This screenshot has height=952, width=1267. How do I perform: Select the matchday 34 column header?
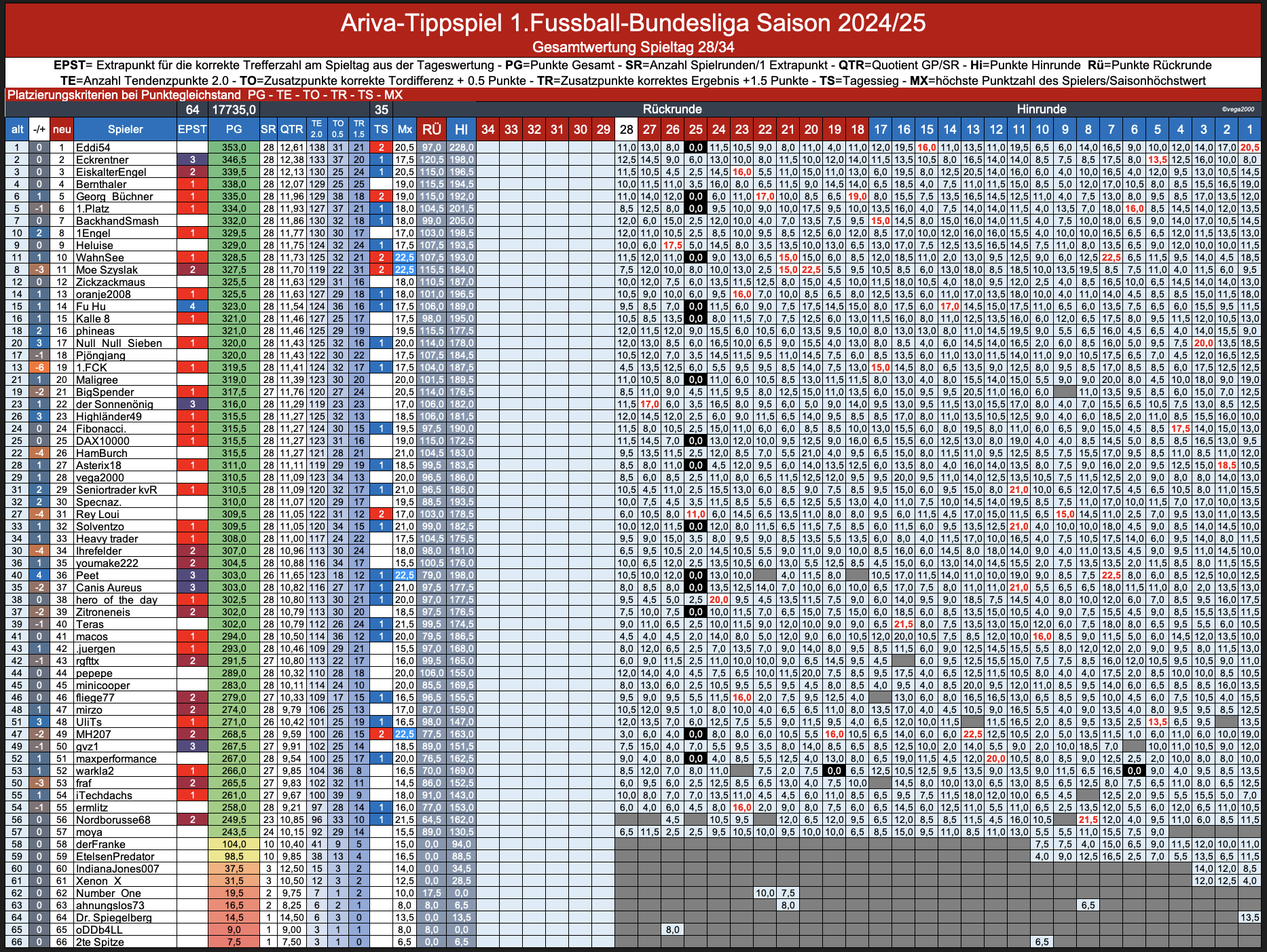pos(488,129)
